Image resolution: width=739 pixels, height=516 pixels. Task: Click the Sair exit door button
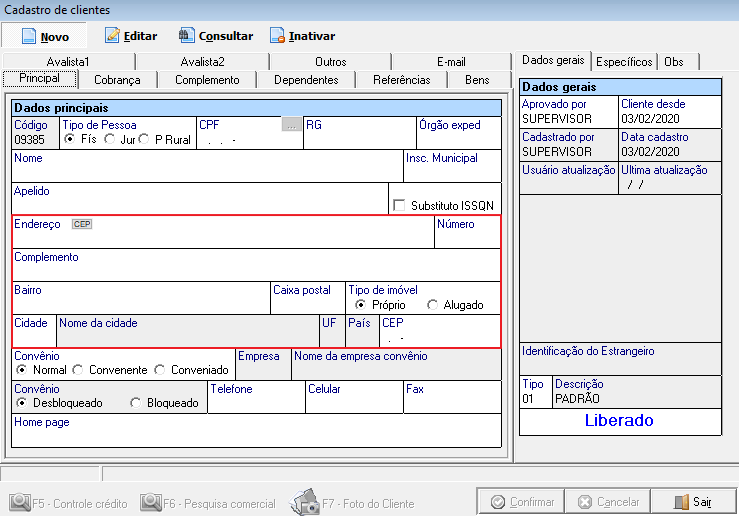tap(692, 502)
